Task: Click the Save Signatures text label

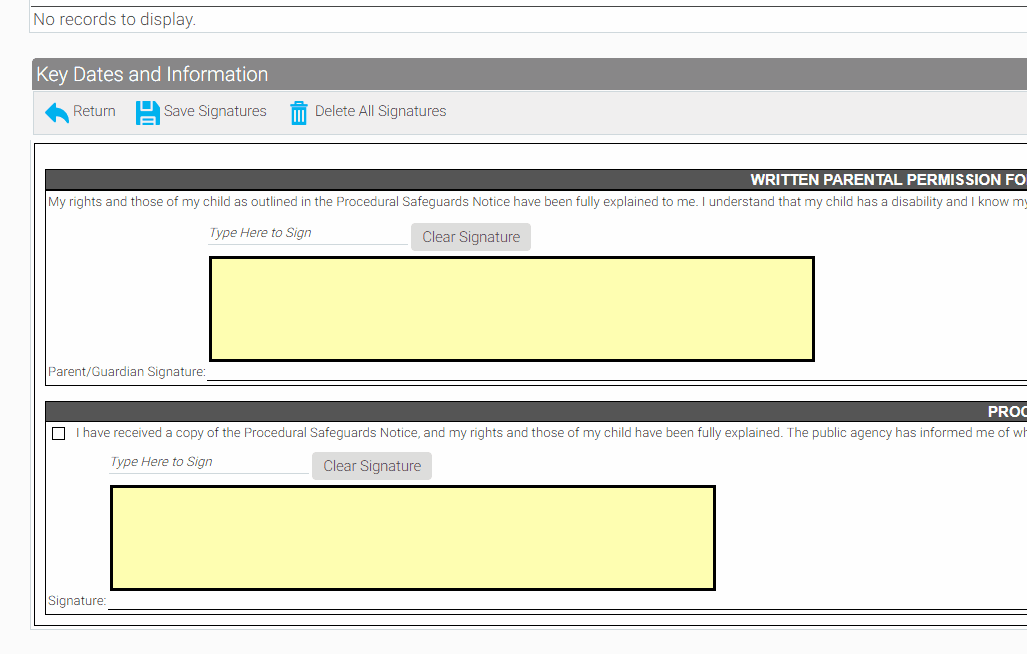Action: (x=215, y=111)
